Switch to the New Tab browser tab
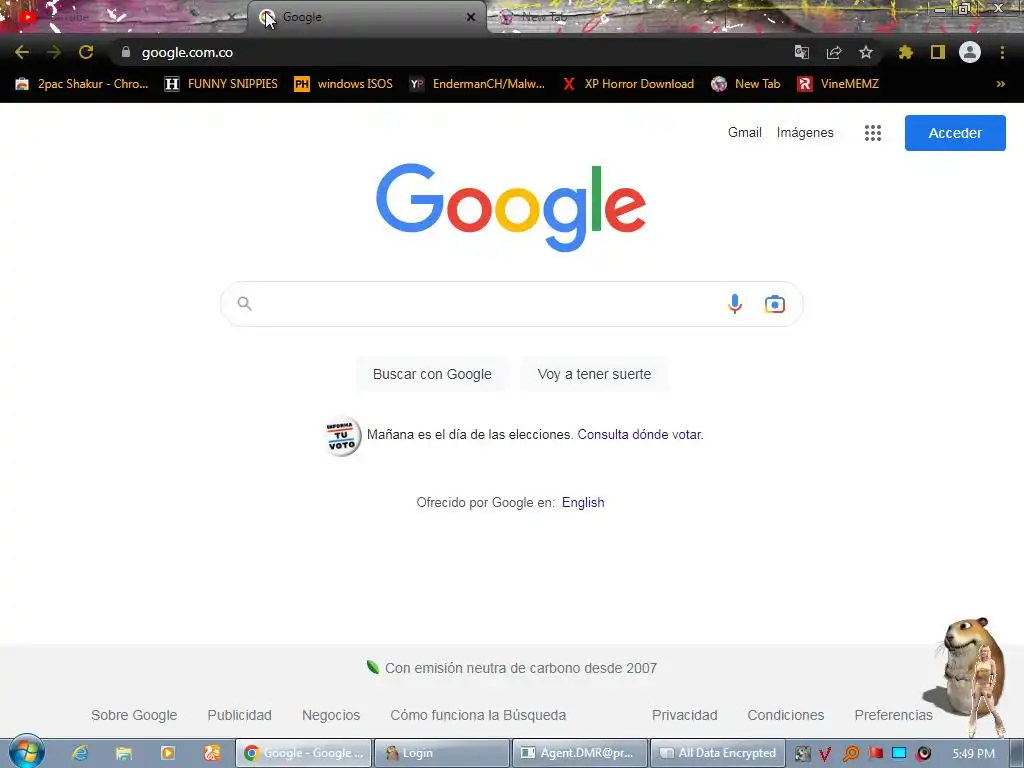This screenshot has width=1024, height=768. pos(543,17)
